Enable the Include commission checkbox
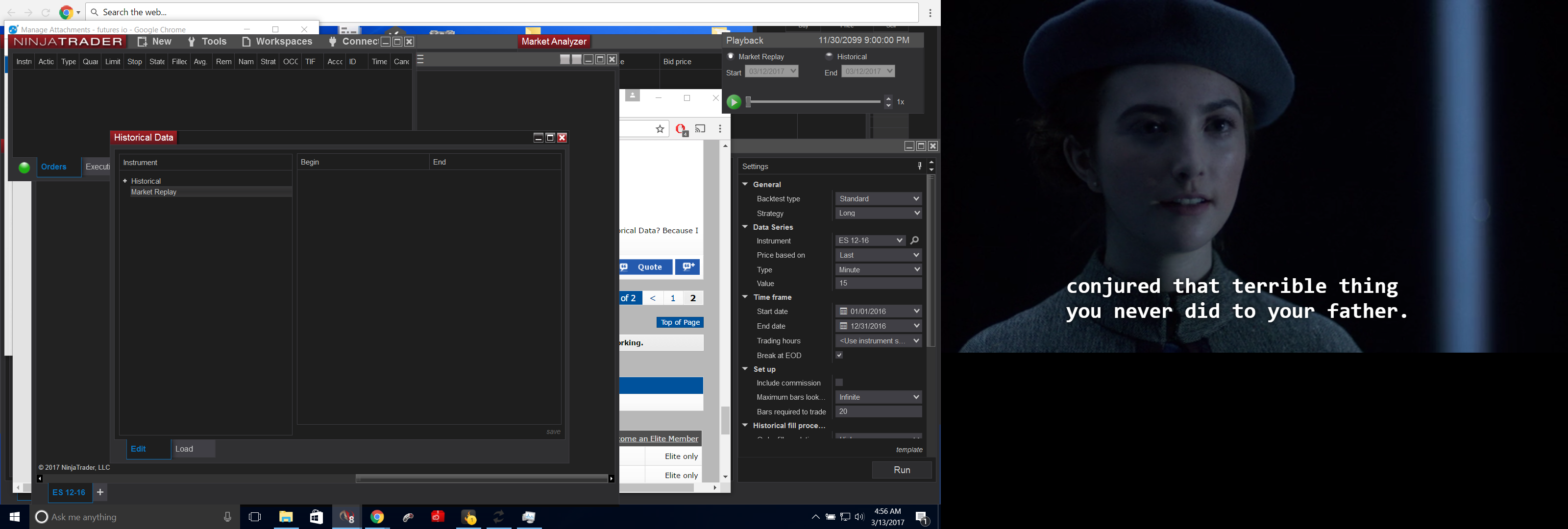The height and width of the screenshot is (529, 1568). click(x=839, y=382)
